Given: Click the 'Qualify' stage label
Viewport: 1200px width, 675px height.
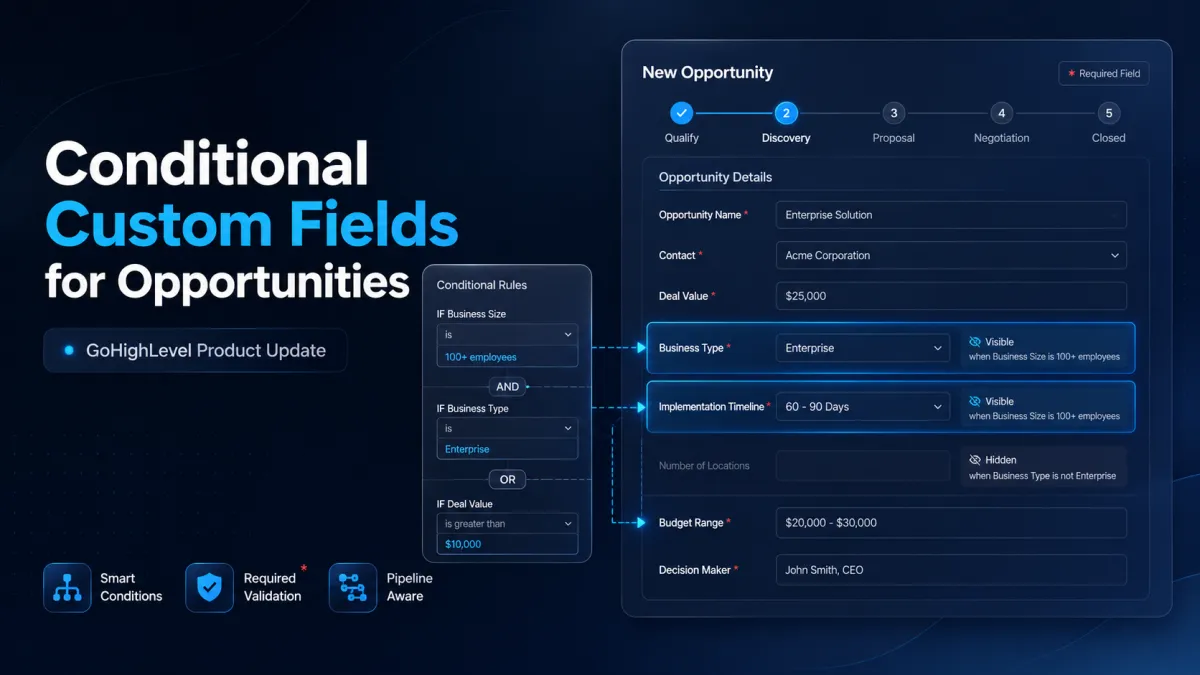Looking at the screenshot, I should (681, 138).
